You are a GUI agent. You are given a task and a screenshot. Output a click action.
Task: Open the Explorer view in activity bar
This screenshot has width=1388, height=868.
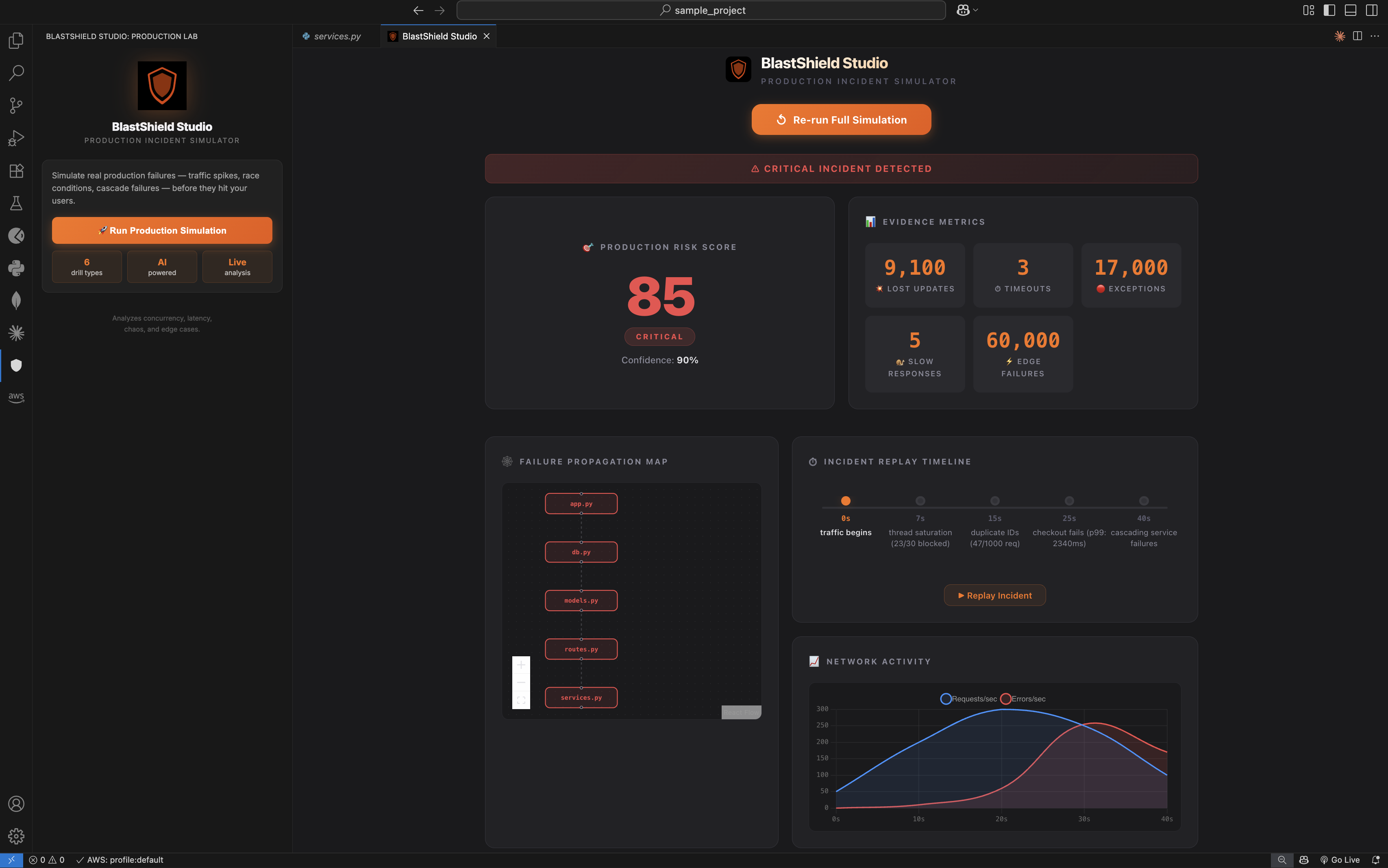pos(16,40)
